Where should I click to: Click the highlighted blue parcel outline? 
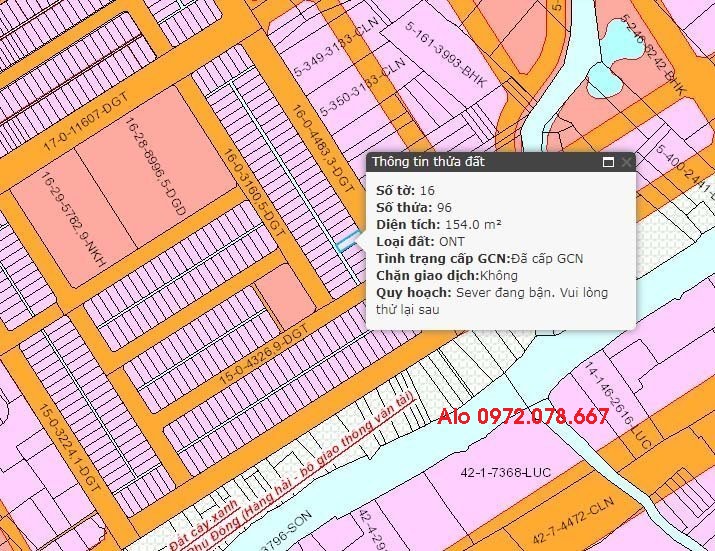[348, 242]
